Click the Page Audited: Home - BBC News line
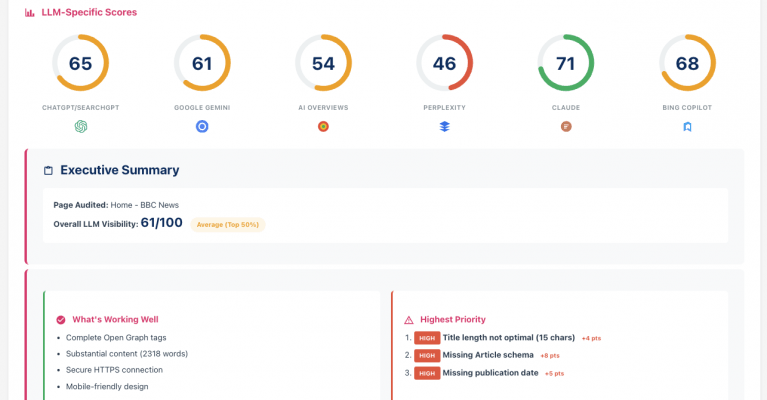Viewport: 767px width, 400px height. point(116,205)
